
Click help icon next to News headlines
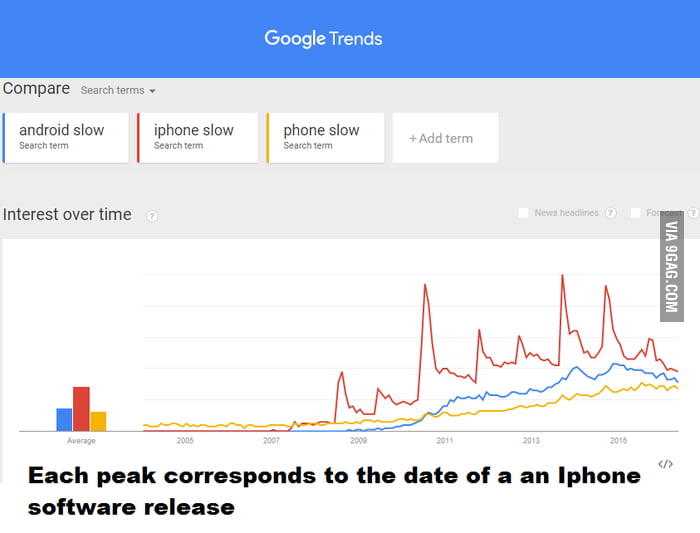(610, 213)
